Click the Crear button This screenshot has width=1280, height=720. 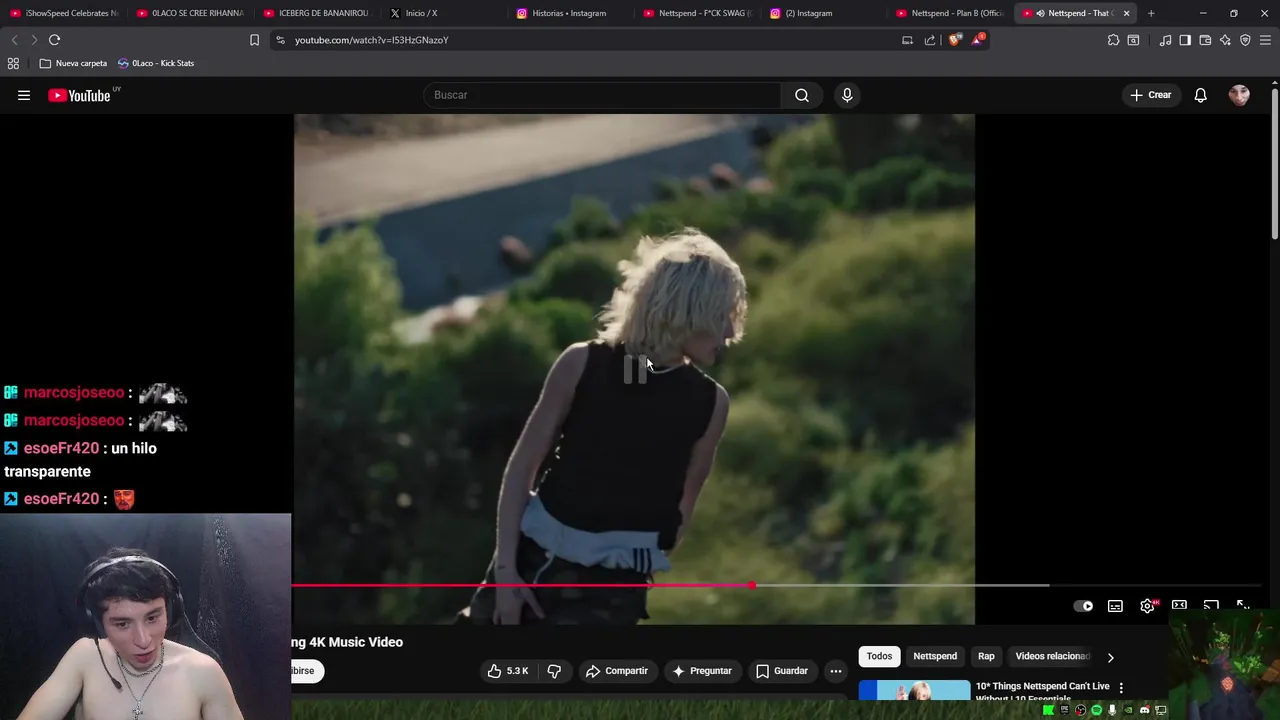[1151, 95]
